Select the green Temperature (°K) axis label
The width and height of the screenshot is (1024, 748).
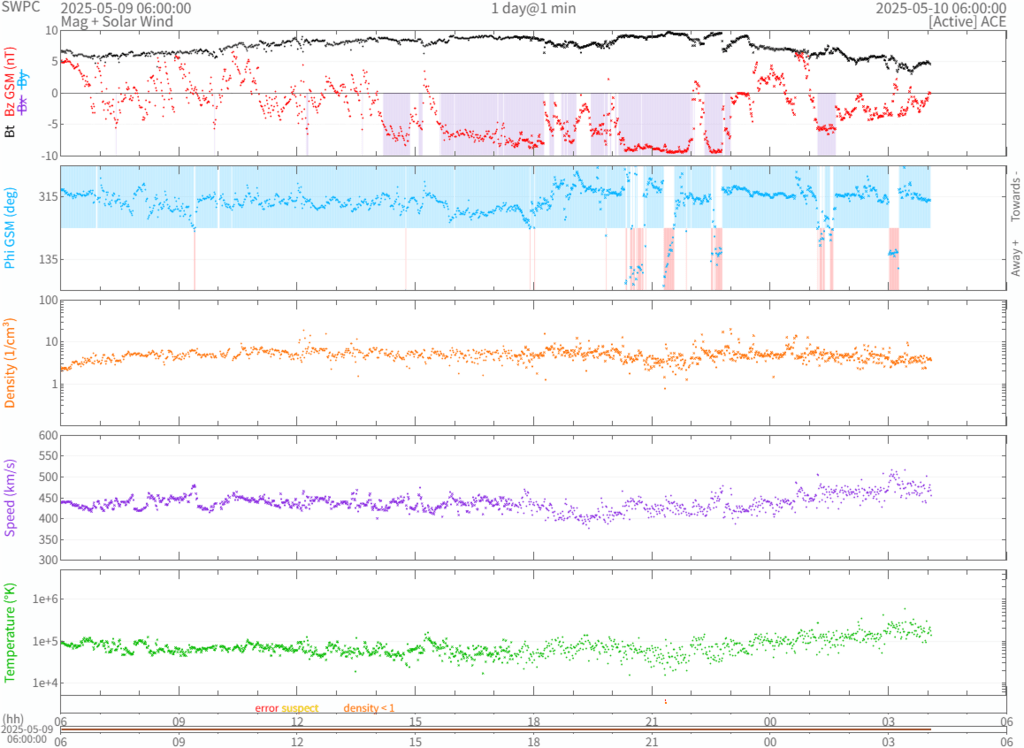pos(12,630)
